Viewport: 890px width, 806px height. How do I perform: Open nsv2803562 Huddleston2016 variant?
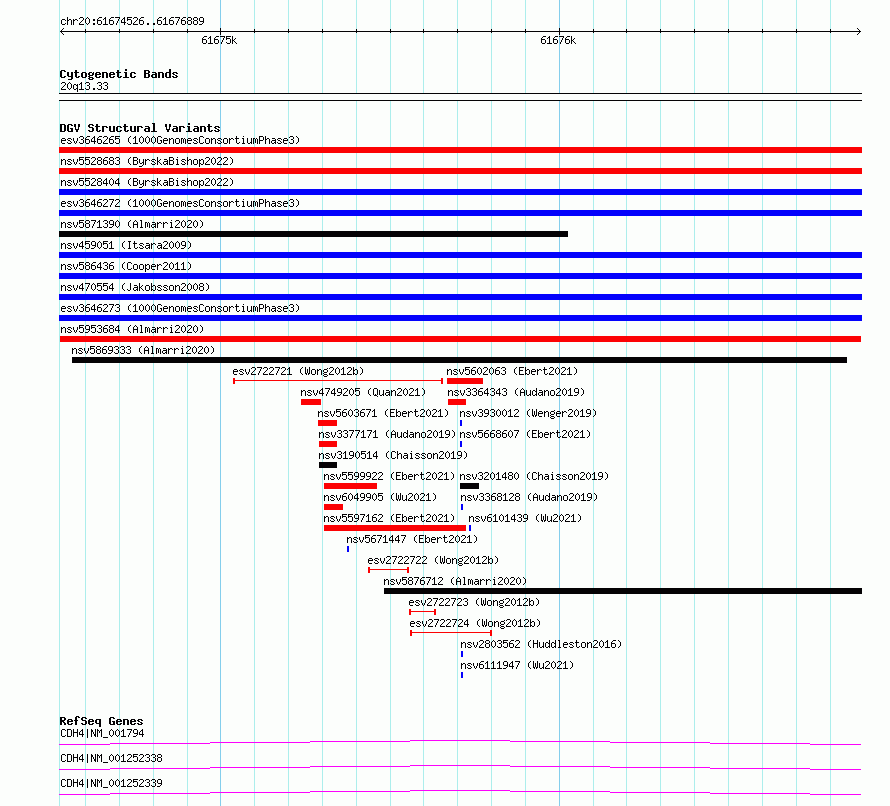(541, 644)
